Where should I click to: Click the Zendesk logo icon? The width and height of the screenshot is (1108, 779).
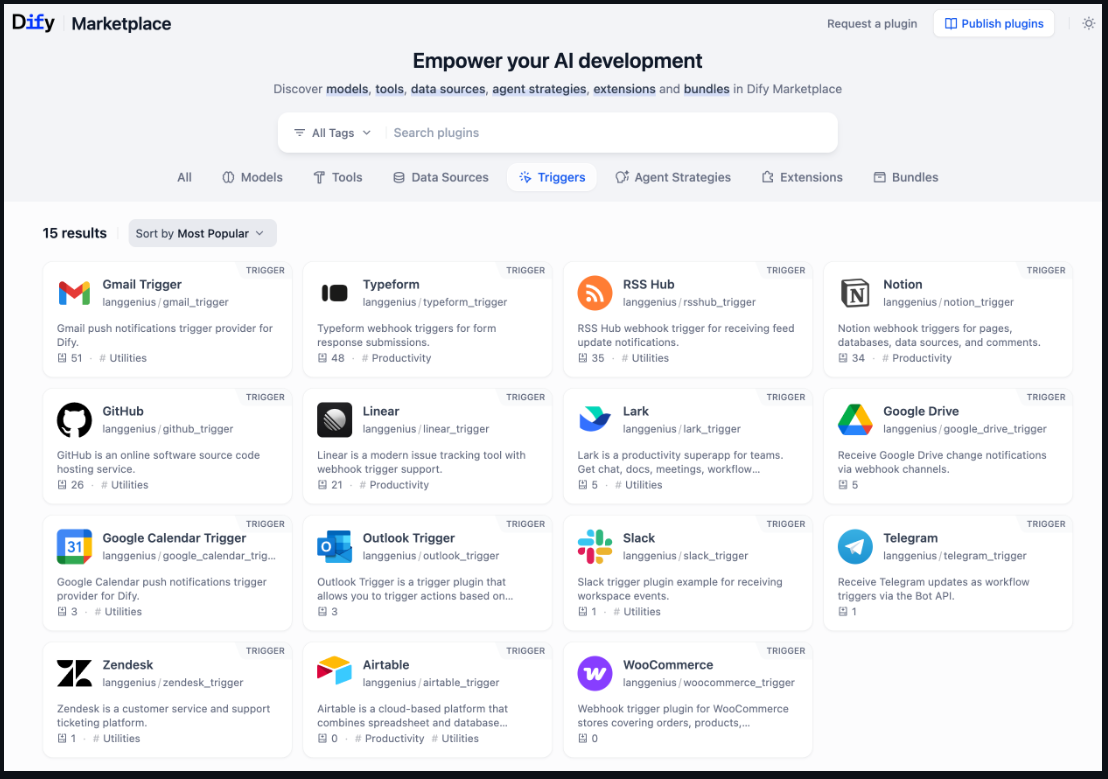(x=74, y=674)
